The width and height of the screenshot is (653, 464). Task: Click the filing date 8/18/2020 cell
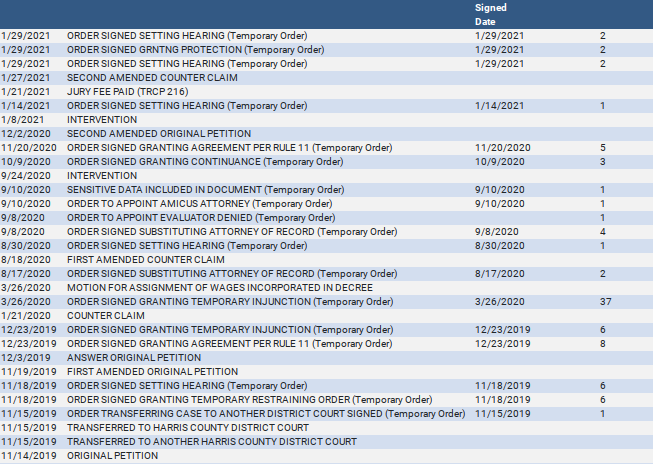point(26,260)
